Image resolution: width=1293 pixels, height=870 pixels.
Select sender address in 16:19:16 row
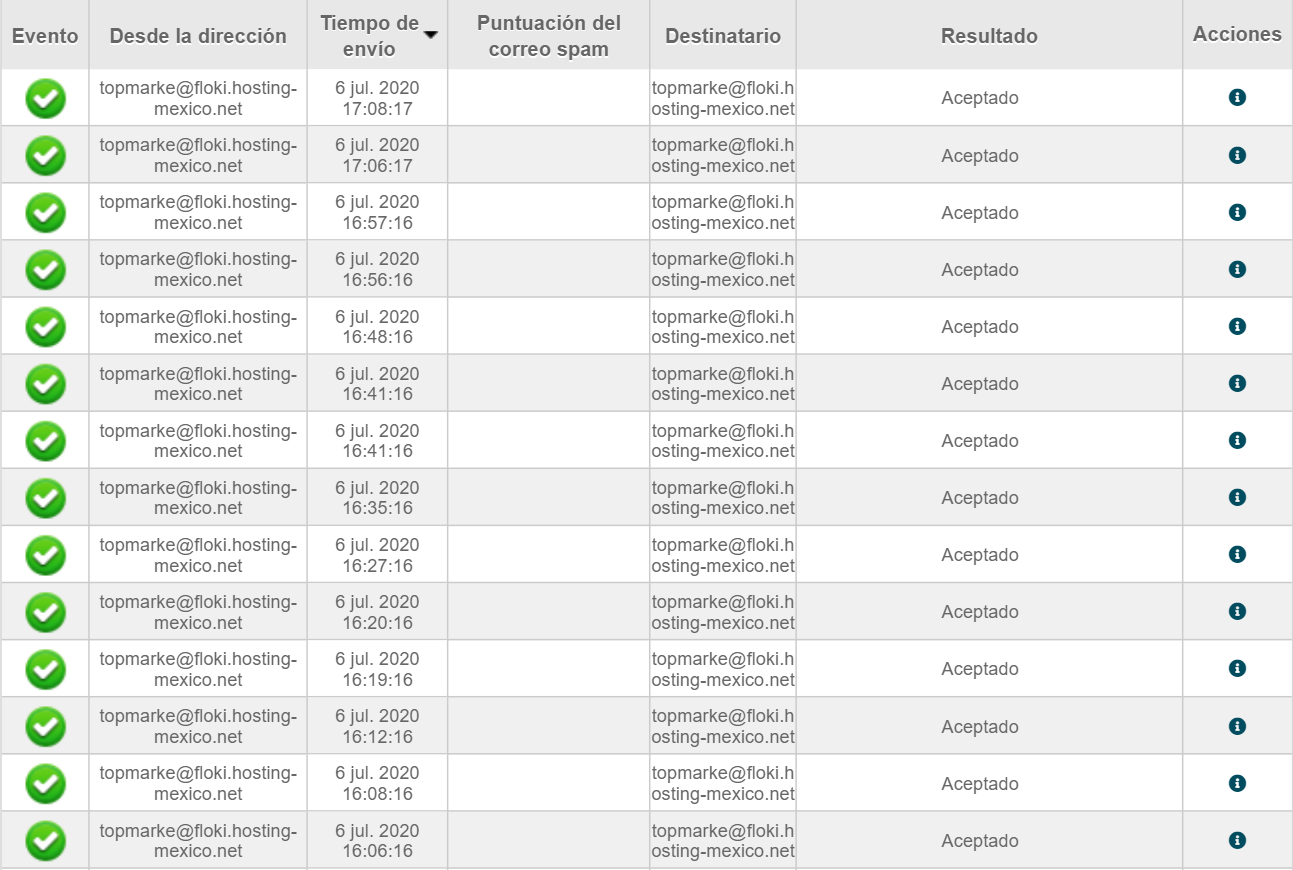point(198,669)
